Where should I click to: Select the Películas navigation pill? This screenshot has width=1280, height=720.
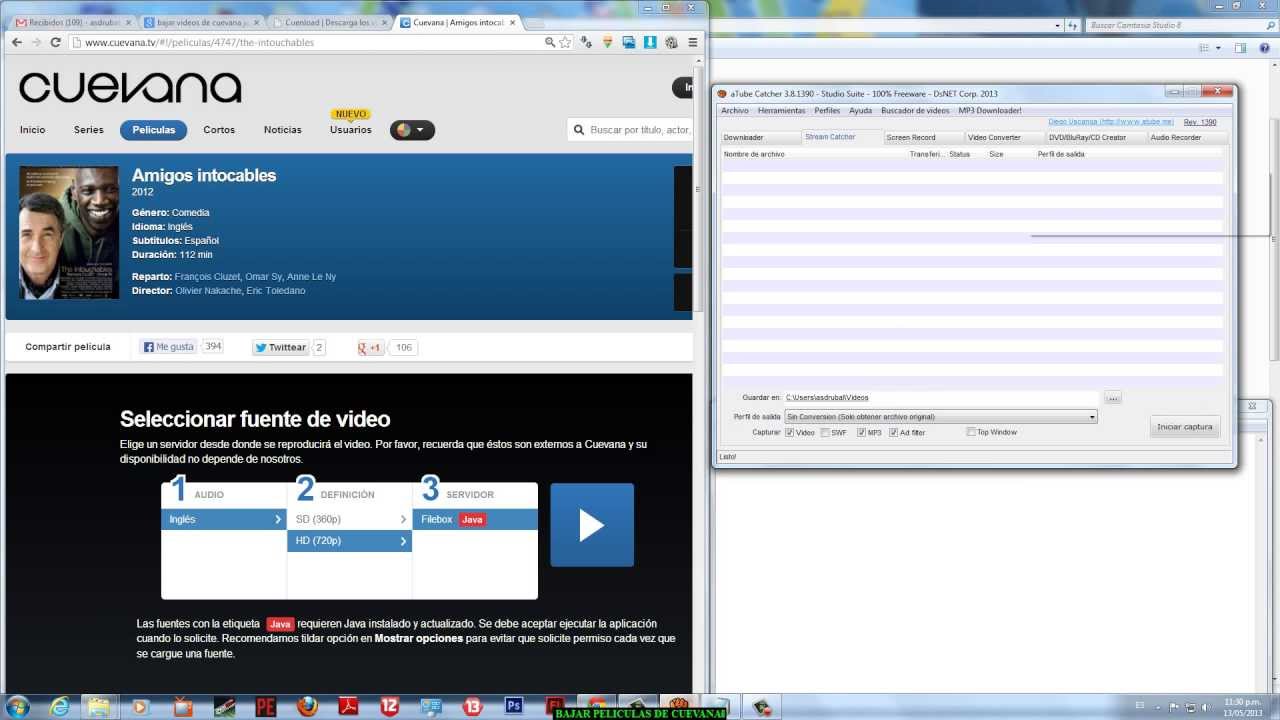pos(154,130)
